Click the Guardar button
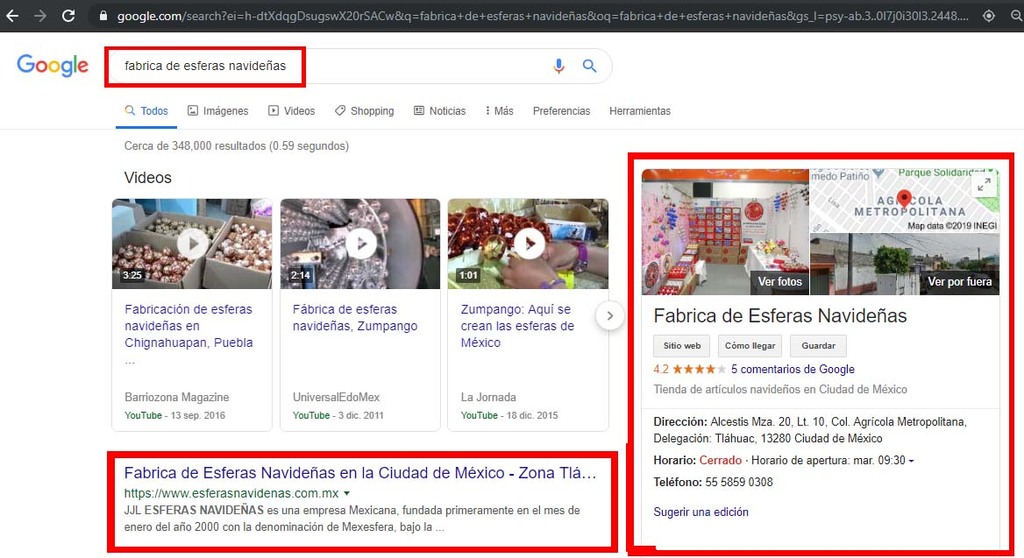The width and height of the screenshot is (1024, 558). pyautogui.click(x=818, y=346)
